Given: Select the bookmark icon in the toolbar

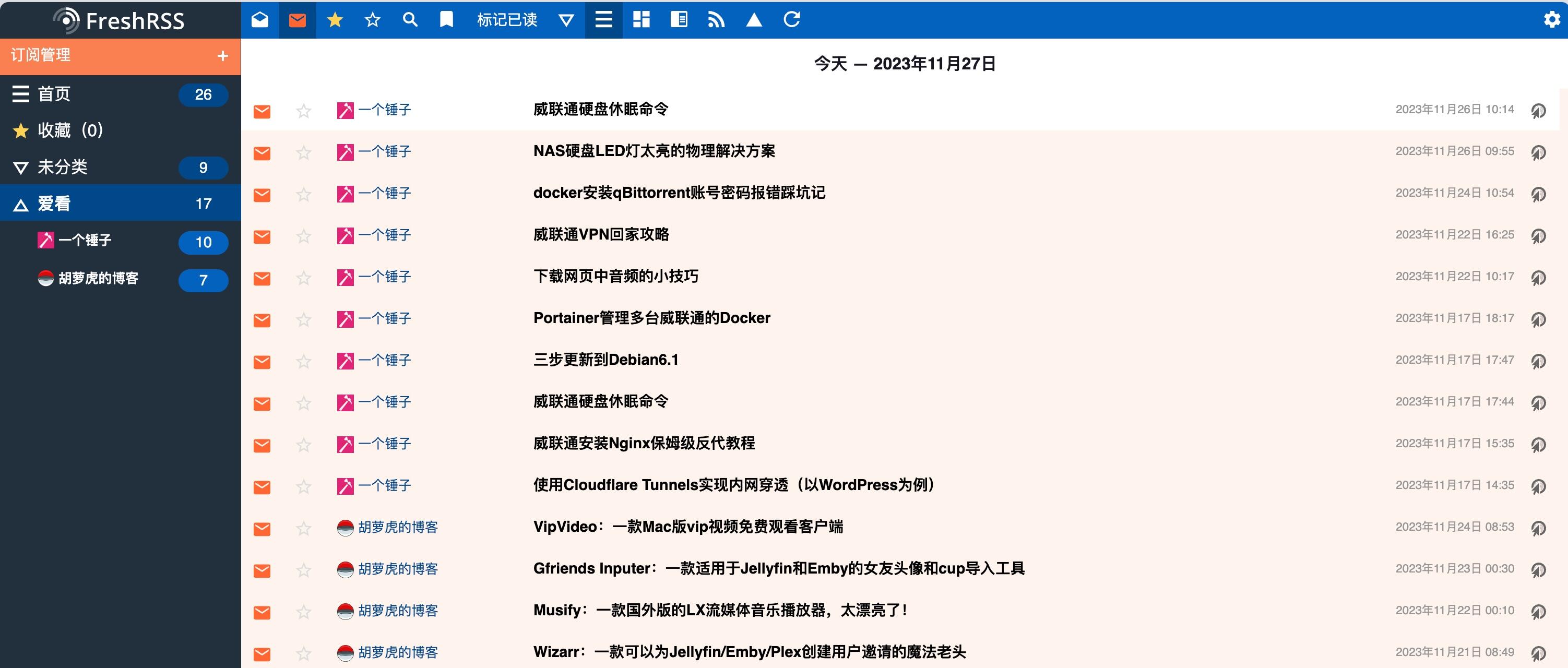Looking at the screenshot, I should (x=446, y=19).
